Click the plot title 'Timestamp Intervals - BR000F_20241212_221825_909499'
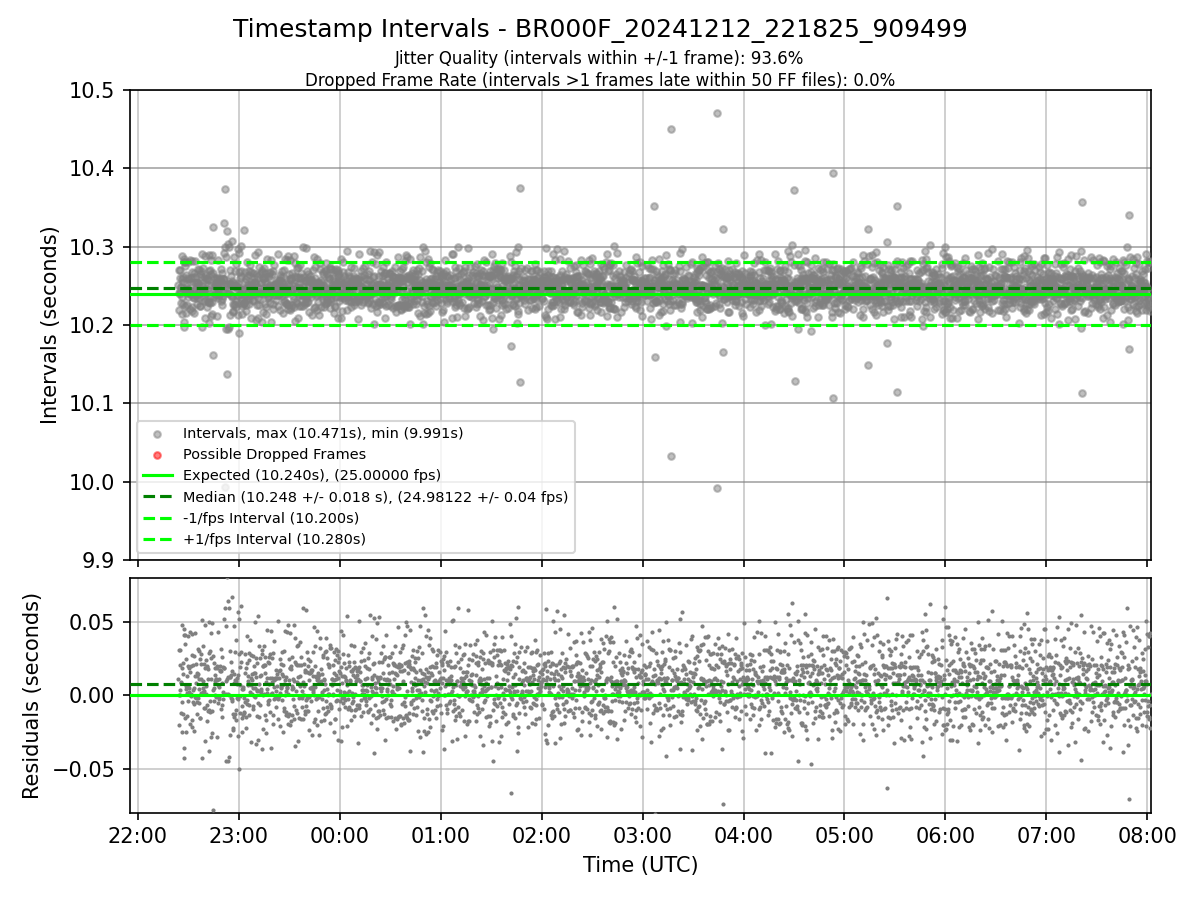Image resolution: width=1200 pixels, height=900 pixels. click(x=600, y=29)
